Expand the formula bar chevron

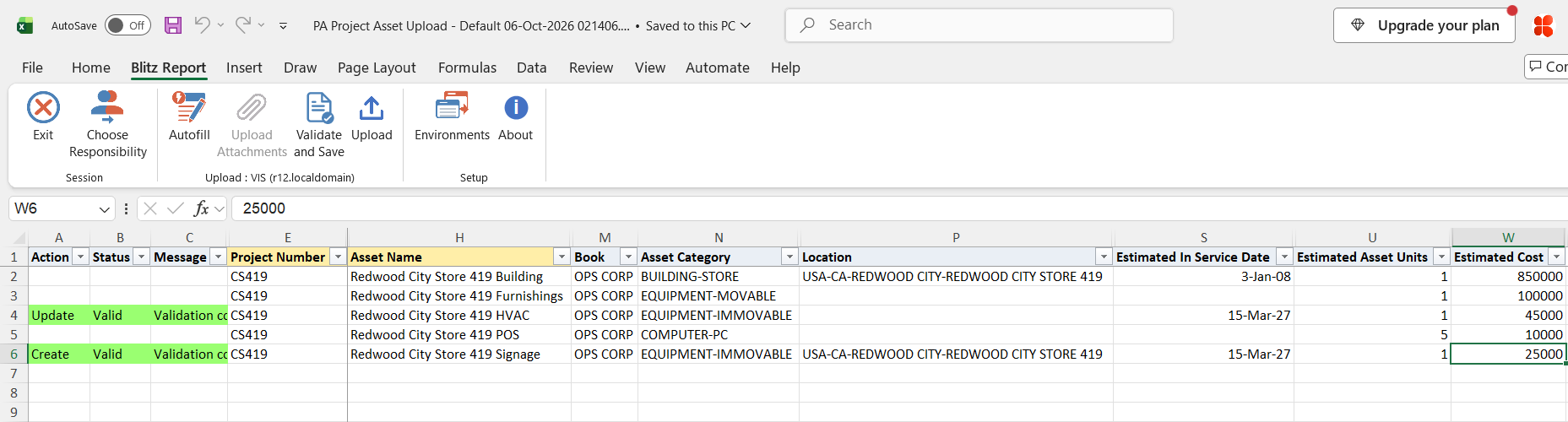point(220,208)
